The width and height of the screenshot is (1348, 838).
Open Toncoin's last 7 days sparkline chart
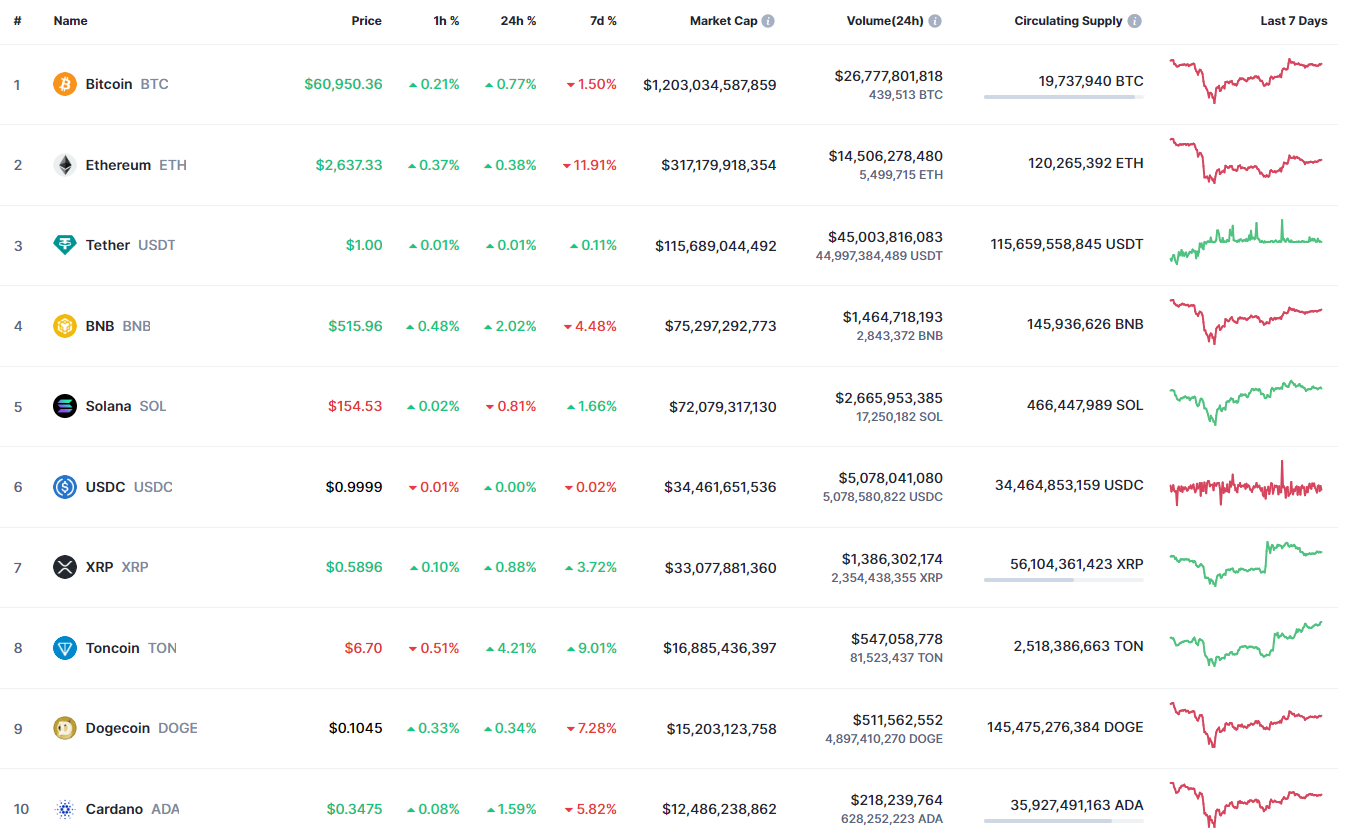coord(1246,644)
